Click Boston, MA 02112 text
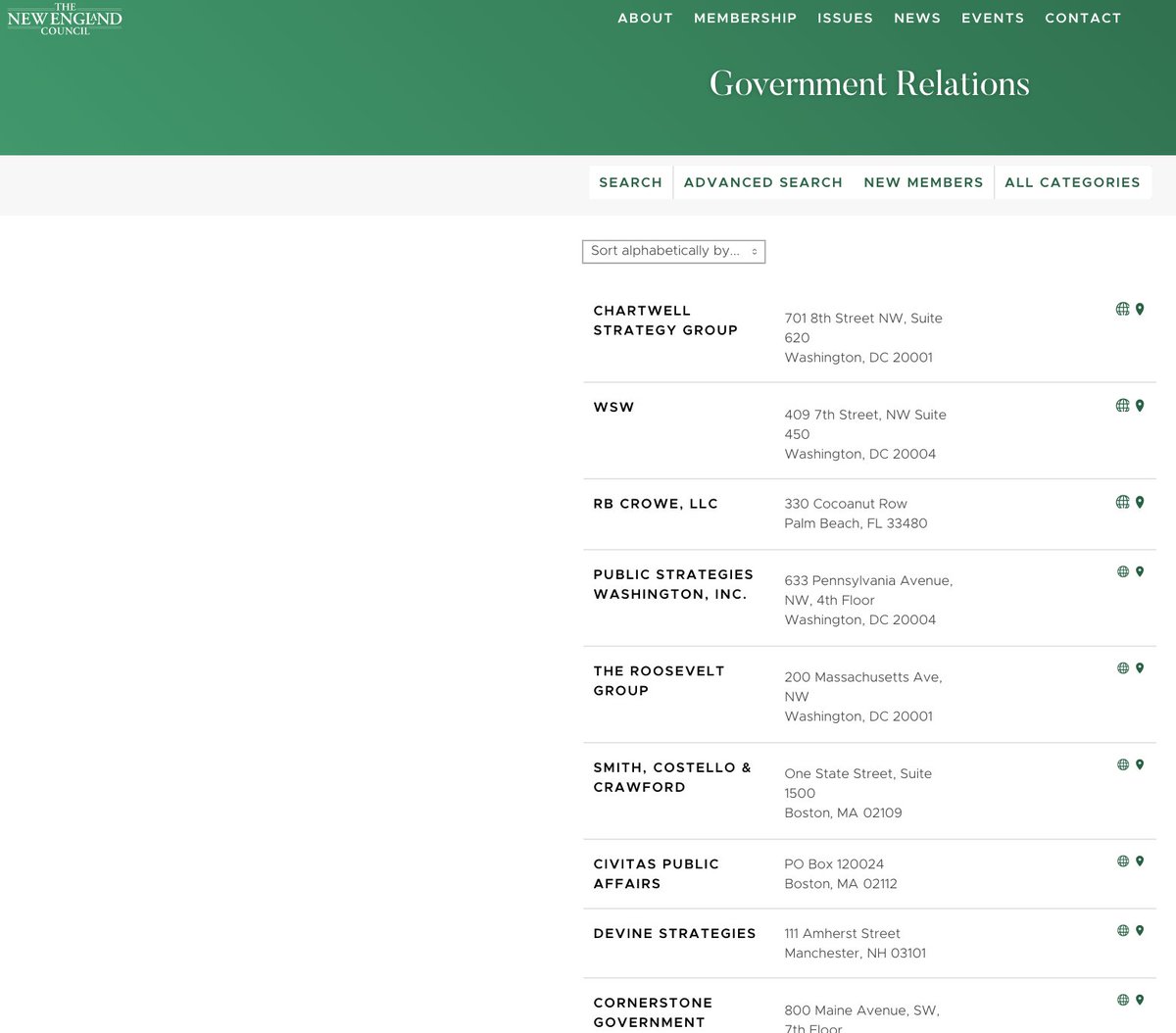Viewport: 1176px width, 1033px height. 841,884
